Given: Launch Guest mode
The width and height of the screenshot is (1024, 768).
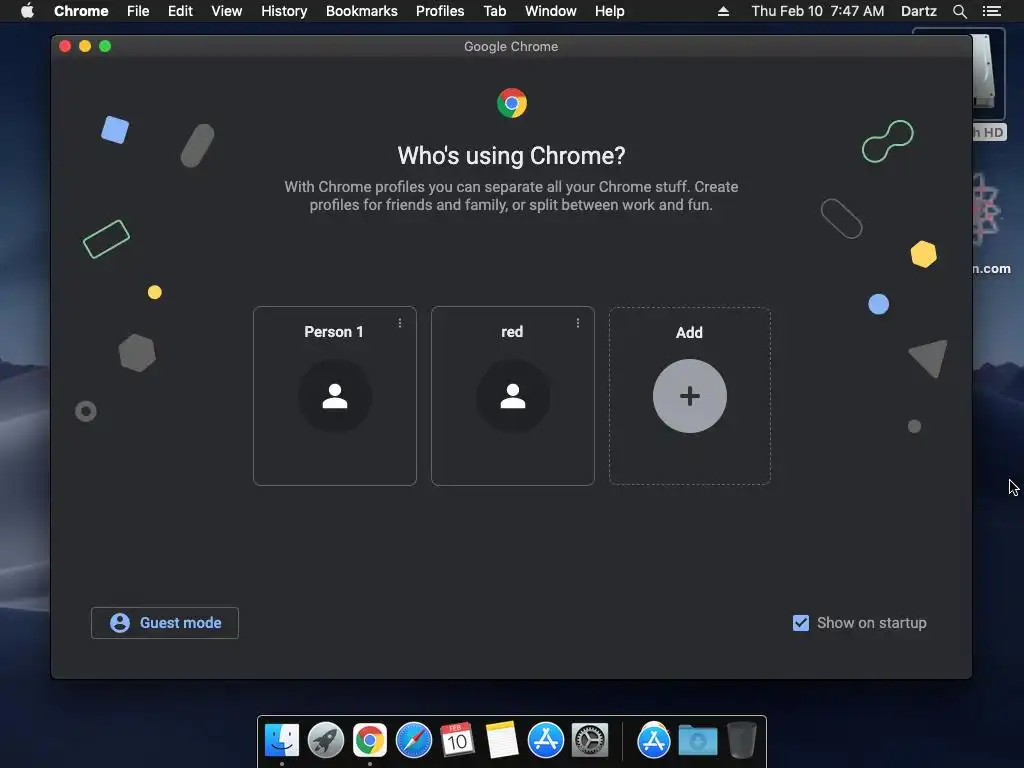Looking at the screenshot, I should tap(165, 623).
